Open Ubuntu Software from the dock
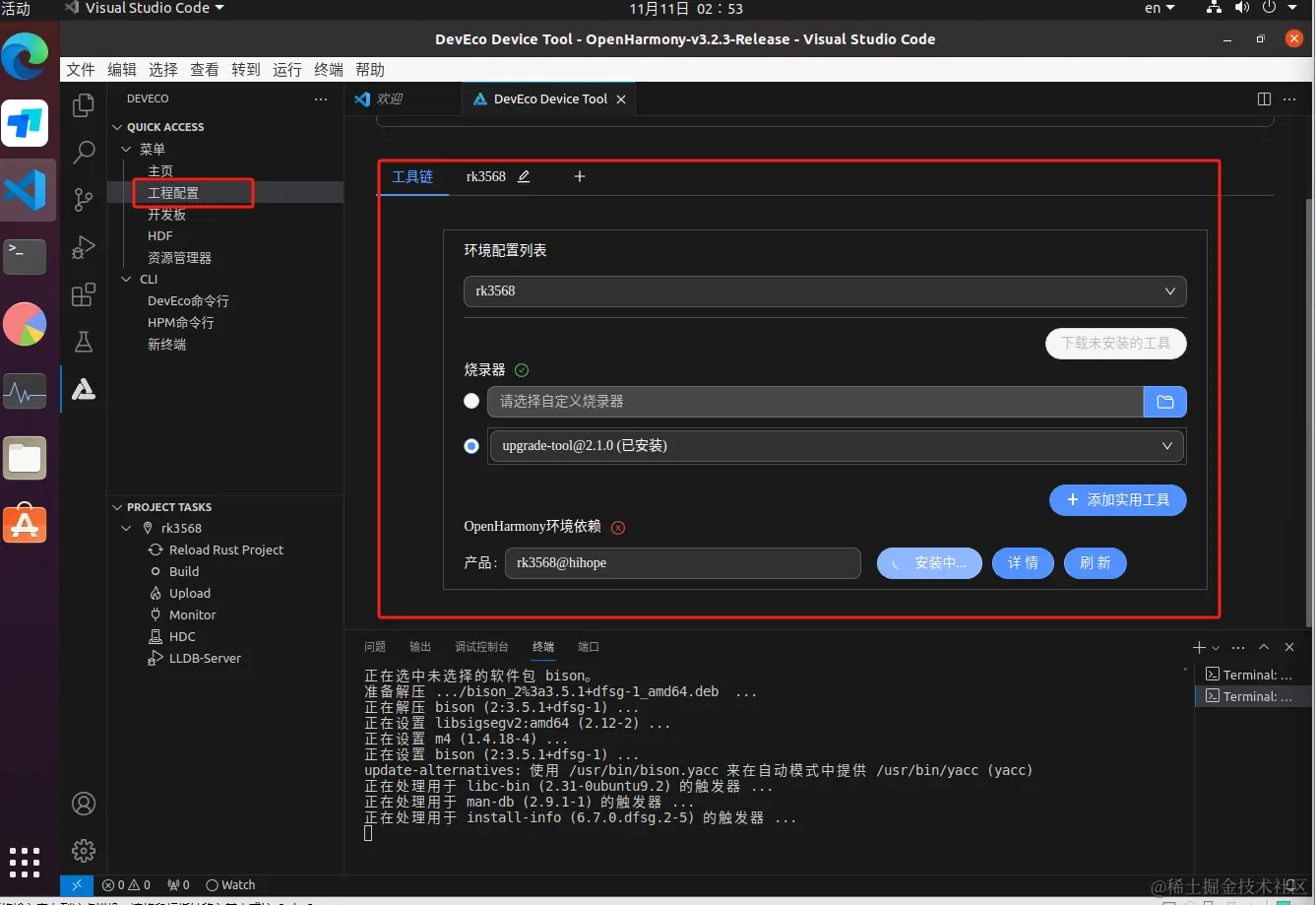 coord(25,523)
